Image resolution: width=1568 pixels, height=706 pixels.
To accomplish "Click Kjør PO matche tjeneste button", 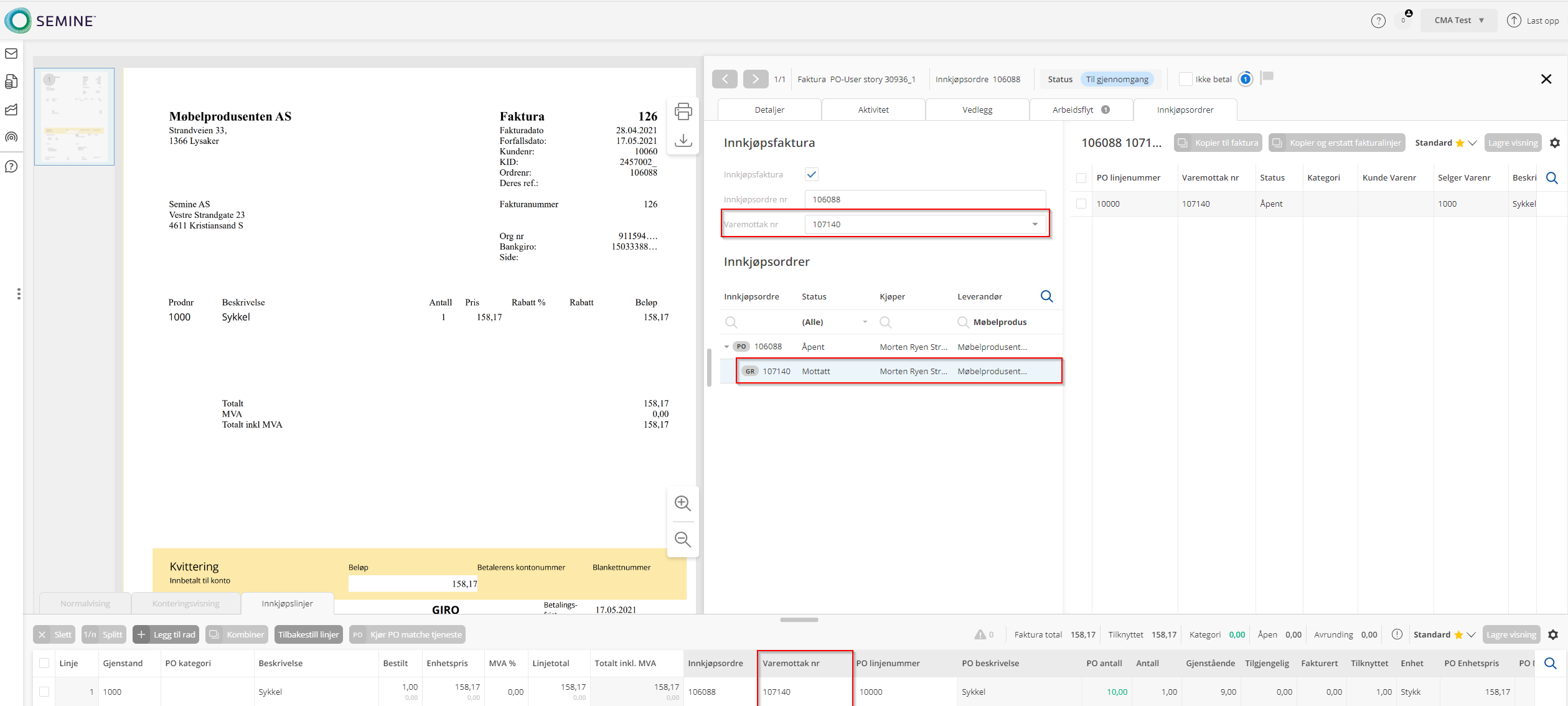I will (408, 634).
